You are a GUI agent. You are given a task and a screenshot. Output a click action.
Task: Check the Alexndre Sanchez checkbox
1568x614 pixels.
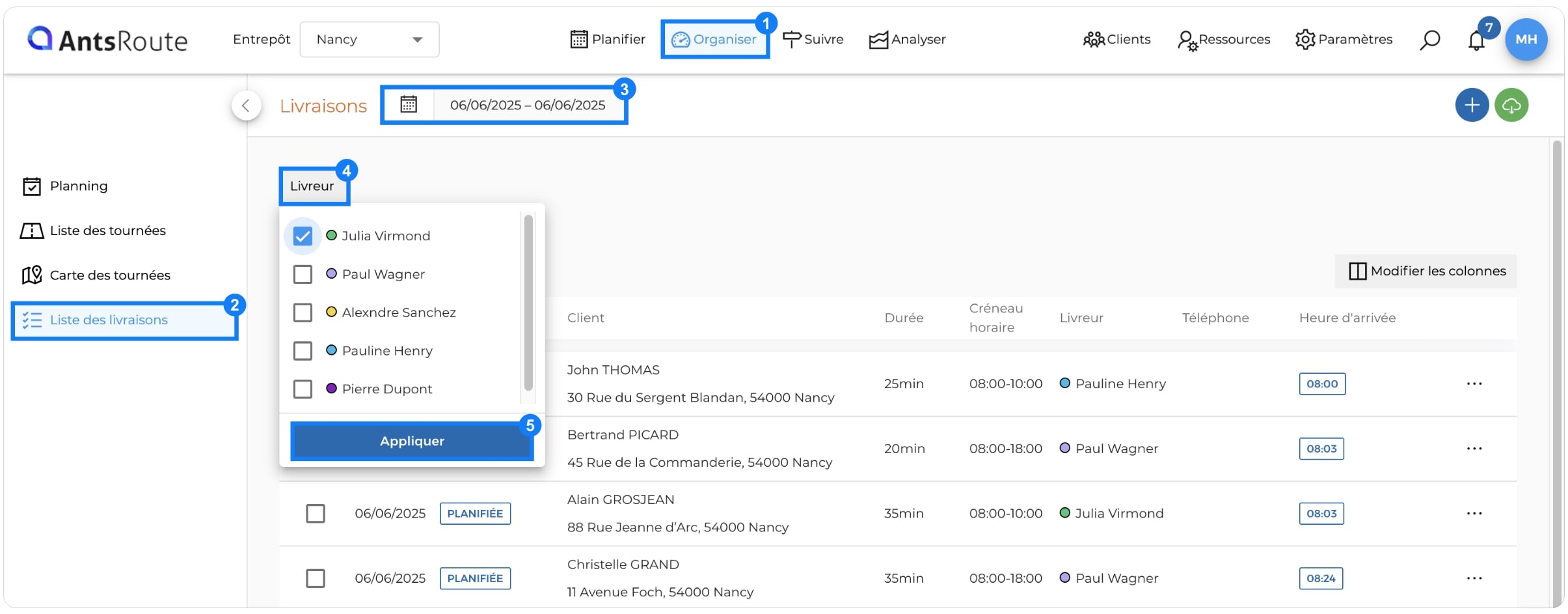(x=303, y=313)
